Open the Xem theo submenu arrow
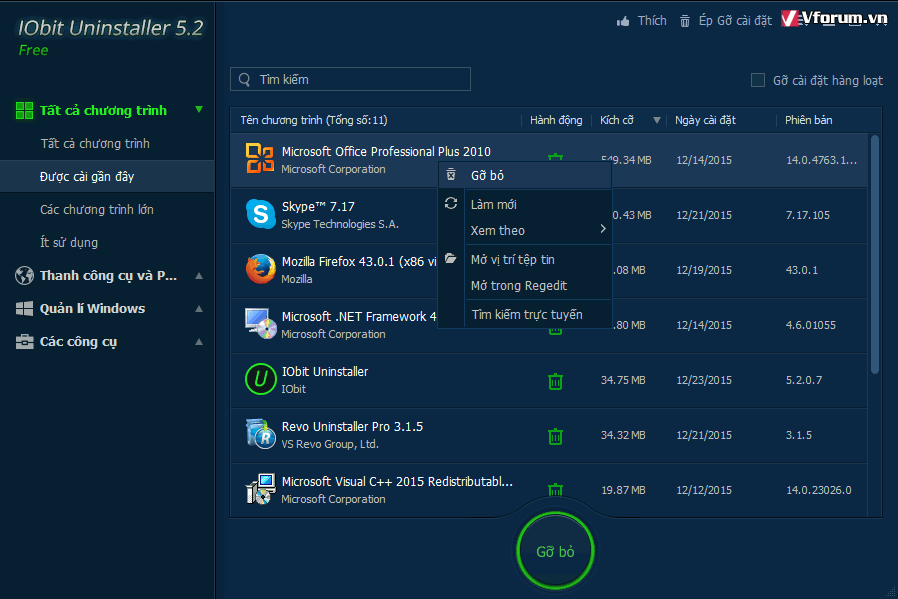 (x=602, y=228)
